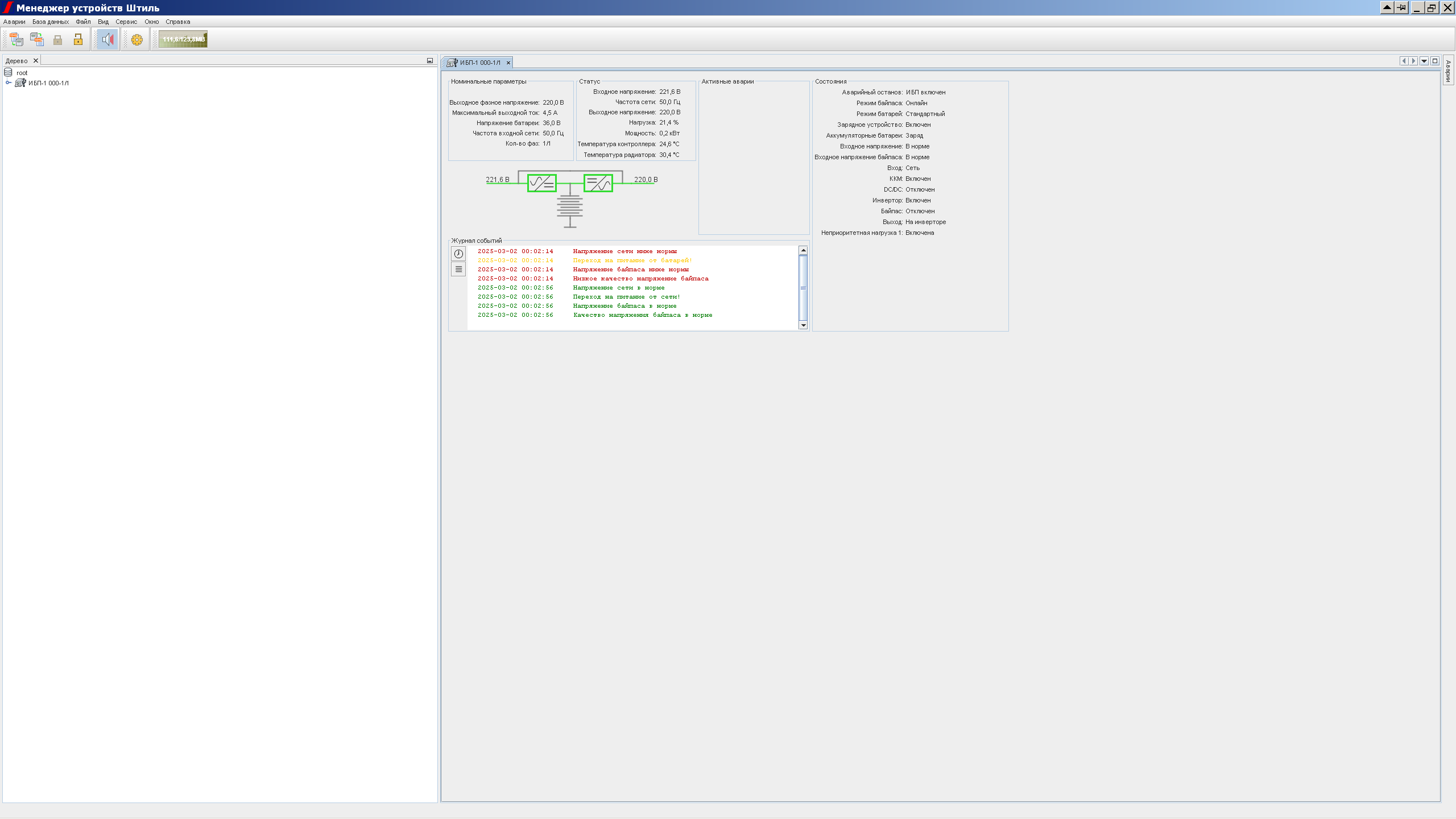Click the yellow open padlock icon
Viewport: 1456px width, 819px height.
click(x=78, y=39)
